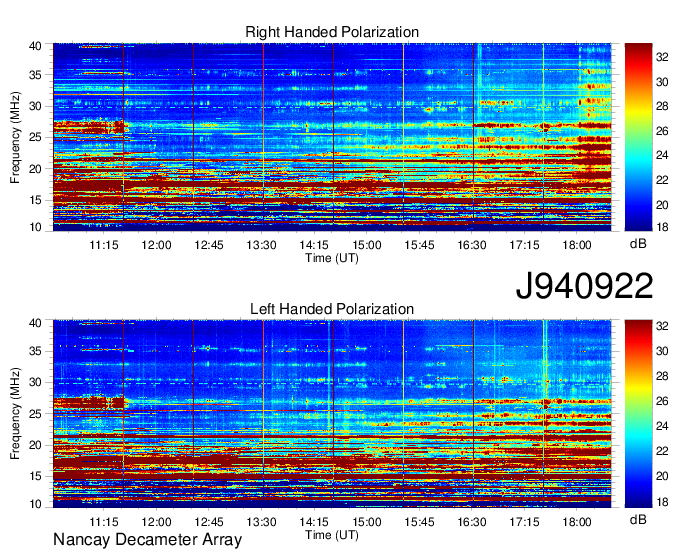The height and width of the screenshot is (552, 680).
Task: Select the J940922 observation label
Action: [584, 286]
